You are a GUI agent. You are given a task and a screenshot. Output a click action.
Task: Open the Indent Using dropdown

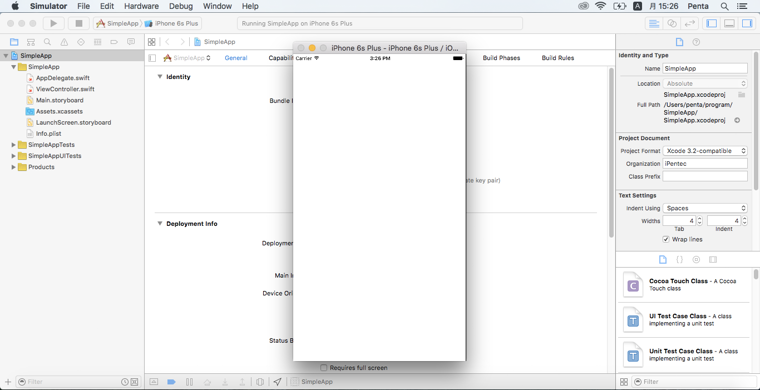click(x=705, y=208)
